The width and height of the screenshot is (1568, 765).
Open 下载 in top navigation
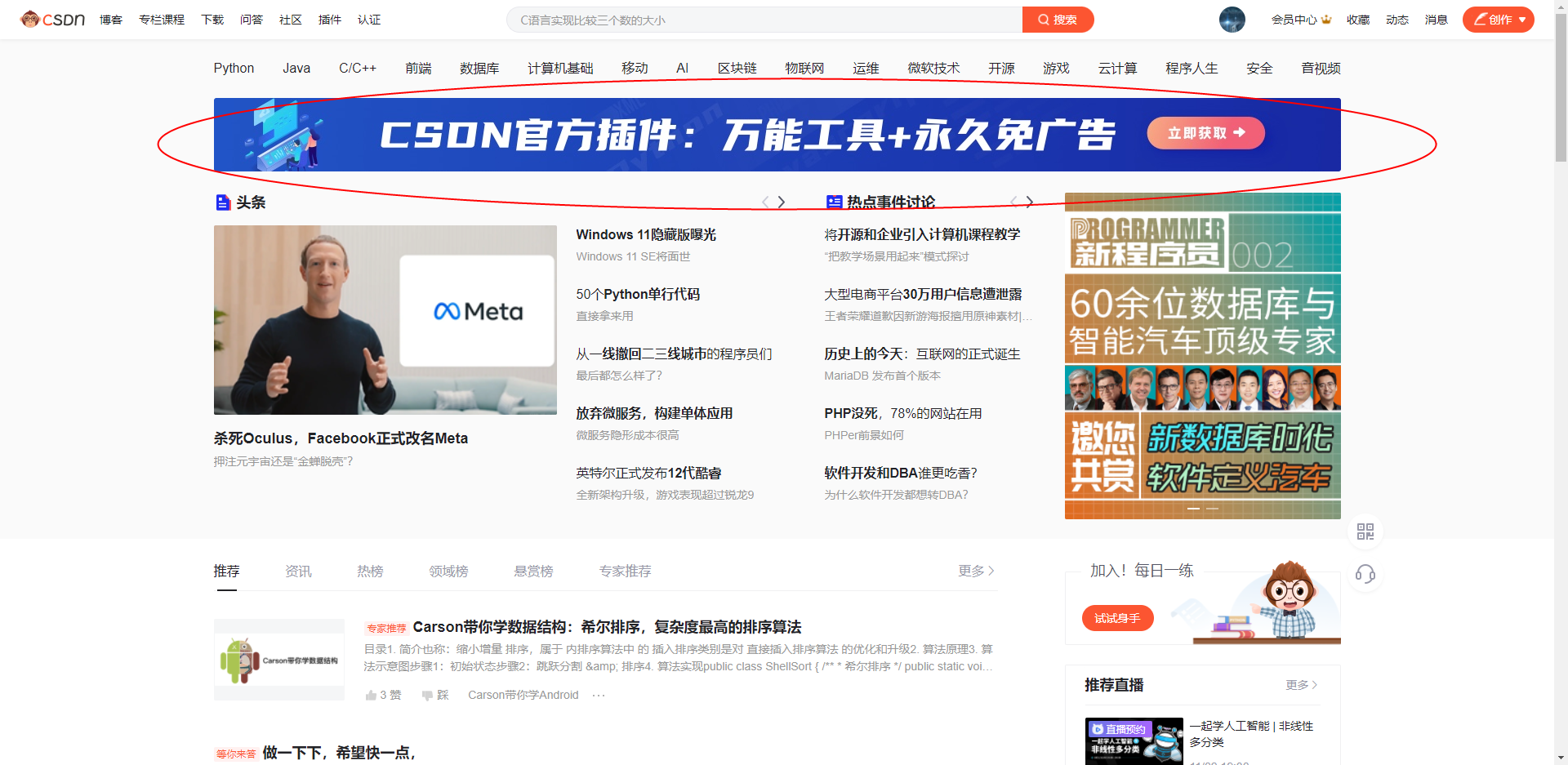(x=212, y=20)
